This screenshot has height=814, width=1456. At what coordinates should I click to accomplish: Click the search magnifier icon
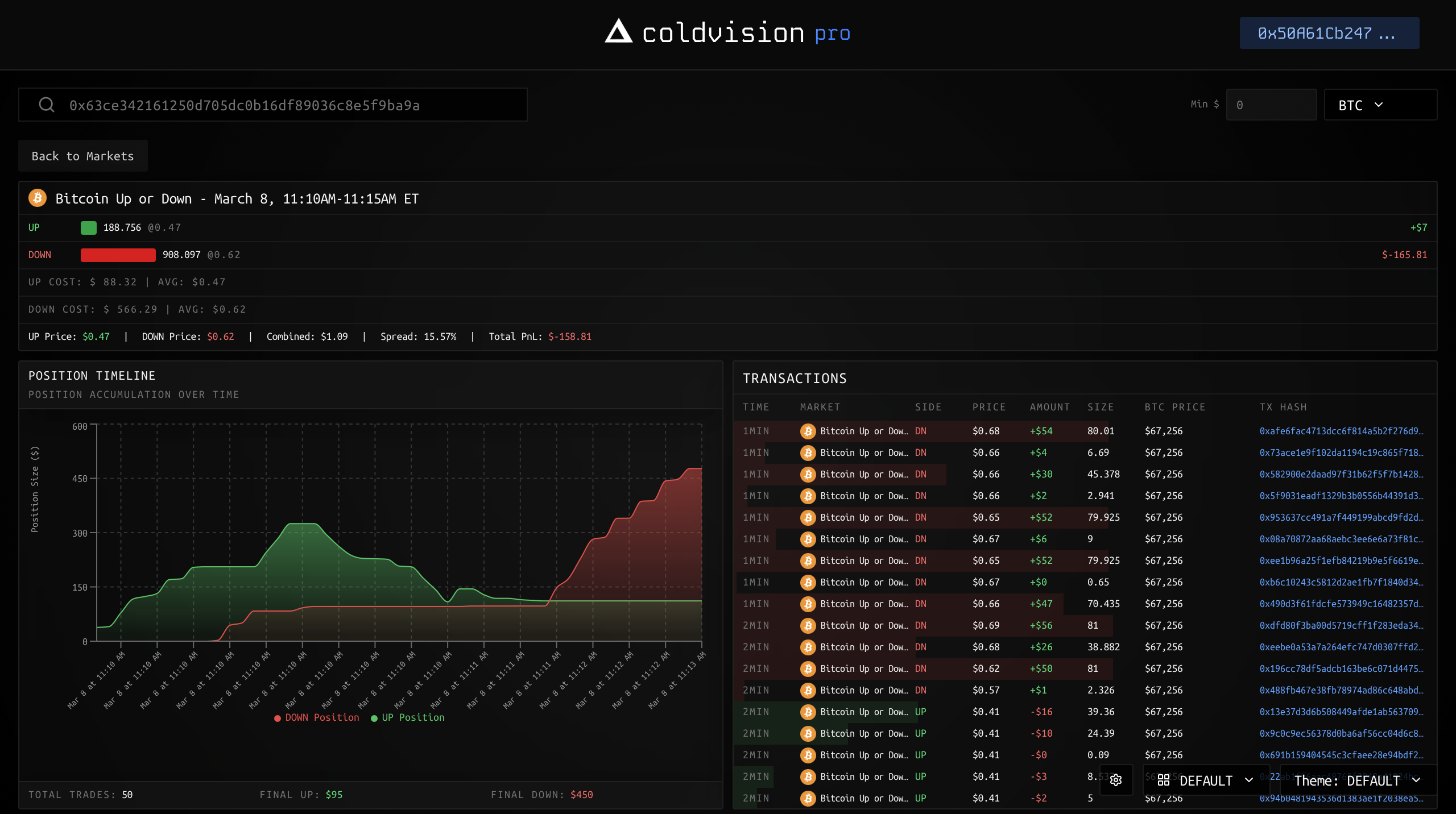pos(47,105)
